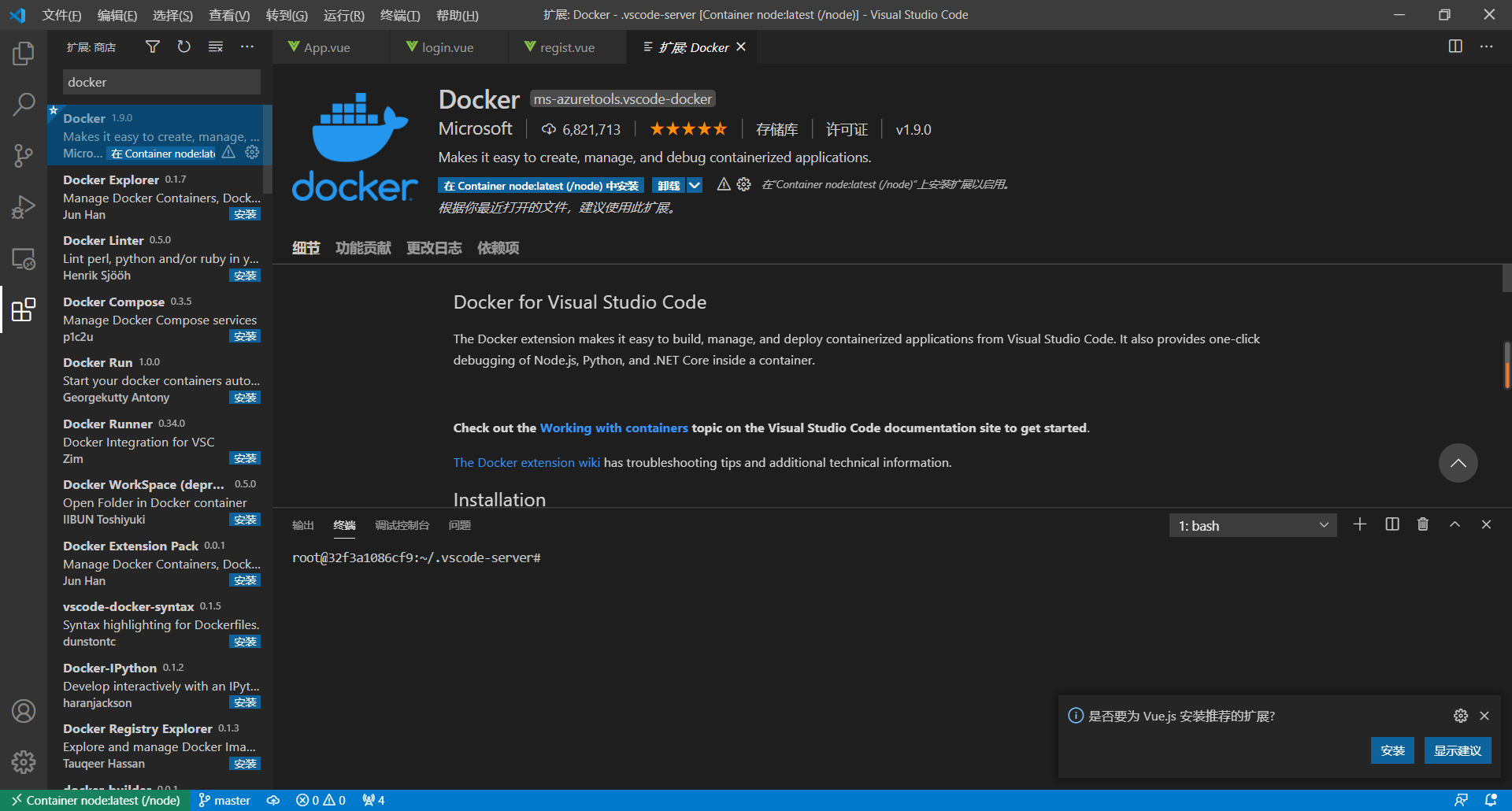
Task: Open Source Control view
Action: 24,155
